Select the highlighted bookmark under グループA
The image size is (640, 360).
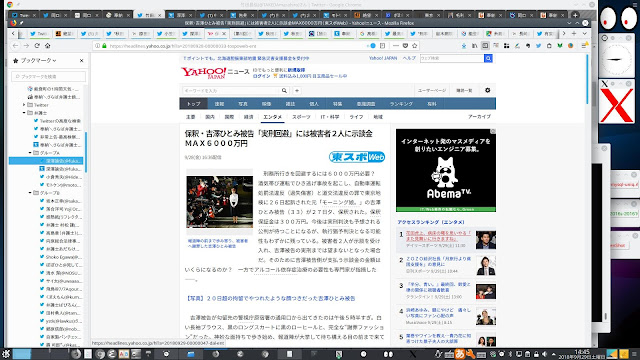click(x=47, y=161)
